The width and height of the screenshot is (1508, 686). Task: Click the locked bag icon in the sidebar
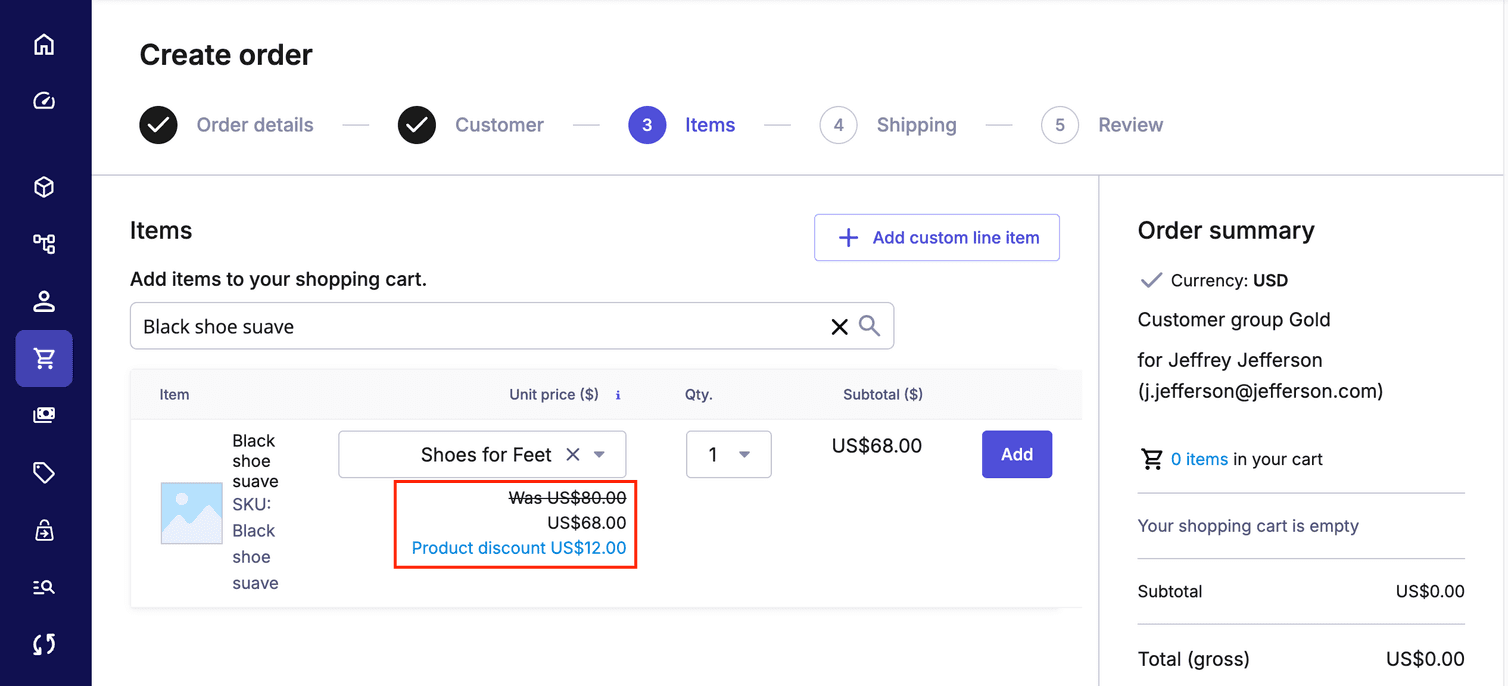[x=44, y=529]
